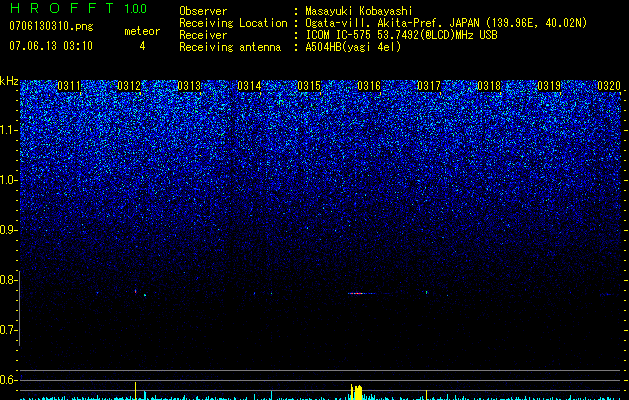Click the kHz axis unit label
The image size is (629, 400).
(9, 81)
